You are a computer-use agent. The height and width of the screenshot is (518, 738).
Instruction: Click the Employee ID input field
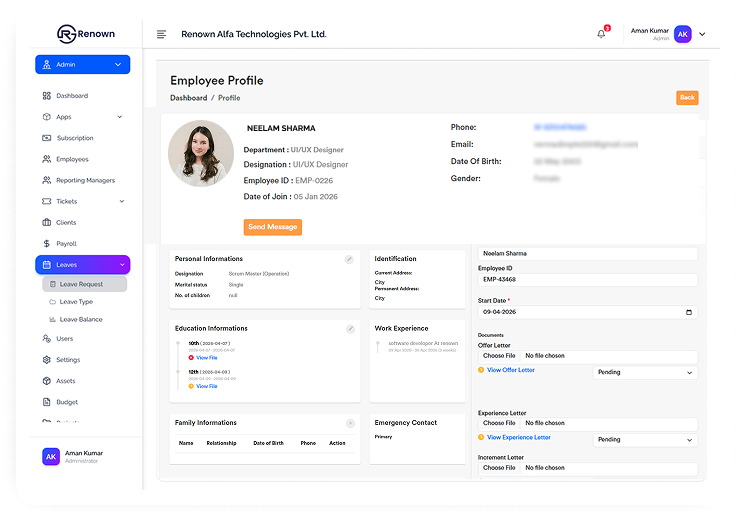[587, 280]
